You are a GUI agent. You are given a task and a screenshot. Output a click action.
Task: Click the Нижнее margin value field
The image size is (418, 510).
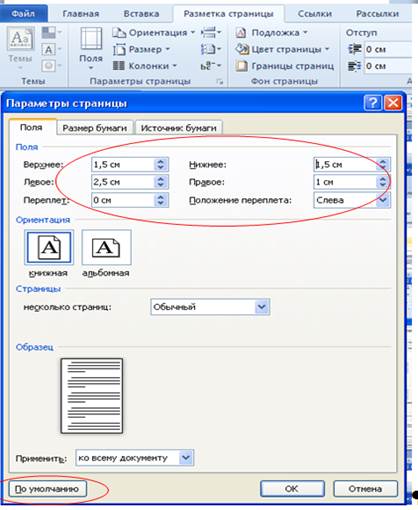pos(345,164)
